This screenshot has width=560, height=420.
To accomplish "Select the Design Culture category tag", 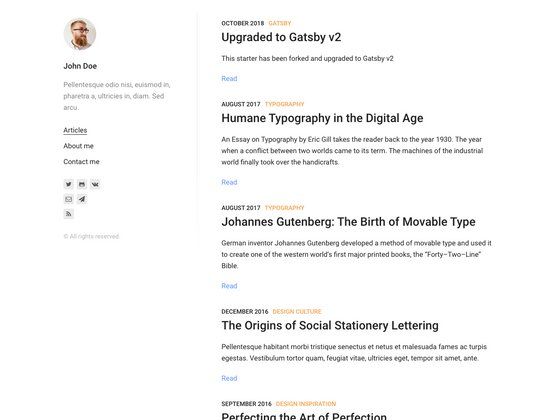I will click(297, 311).
